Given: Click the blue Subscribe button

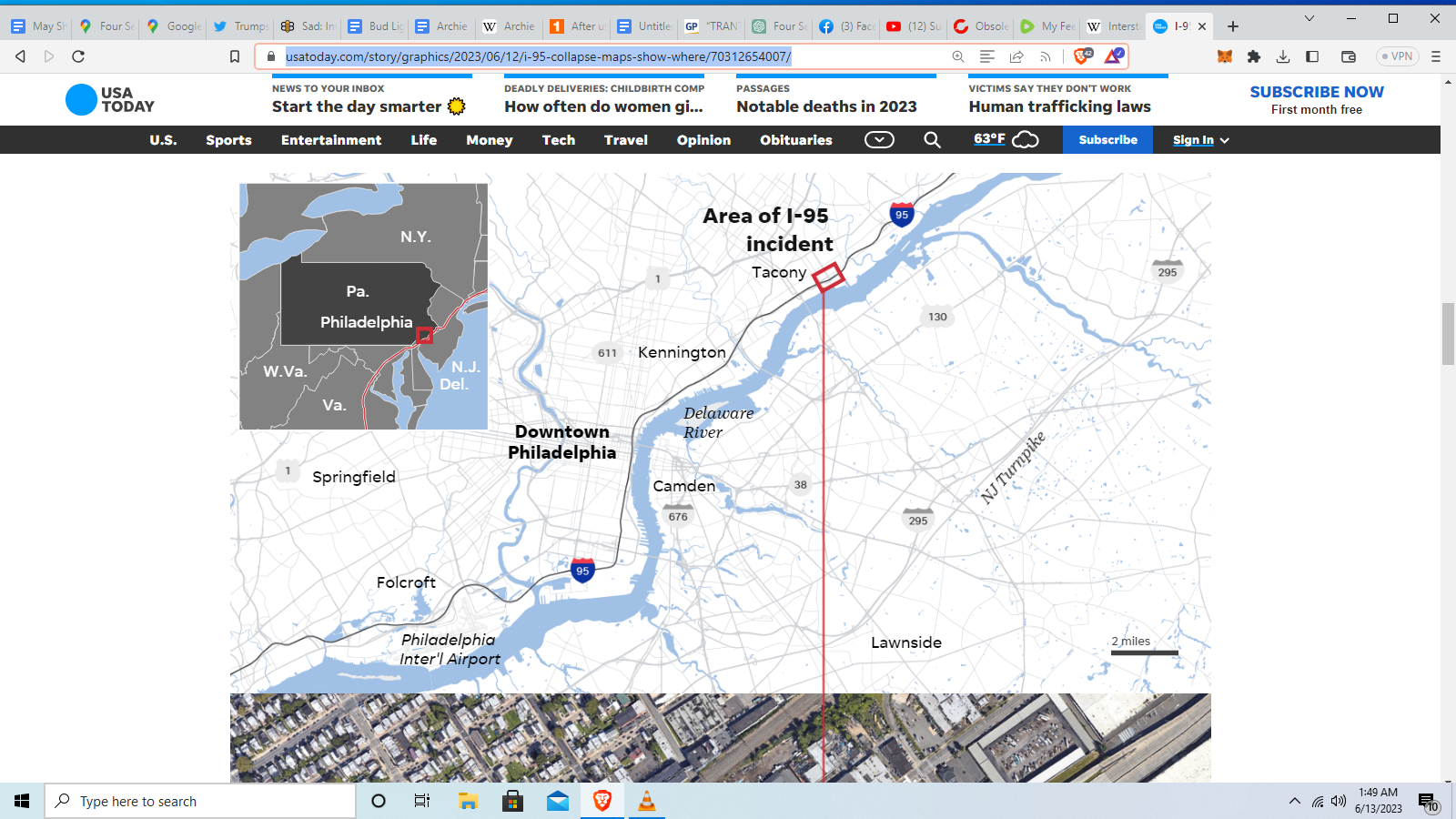Looking at the screenshot, I should point(1107,140).
